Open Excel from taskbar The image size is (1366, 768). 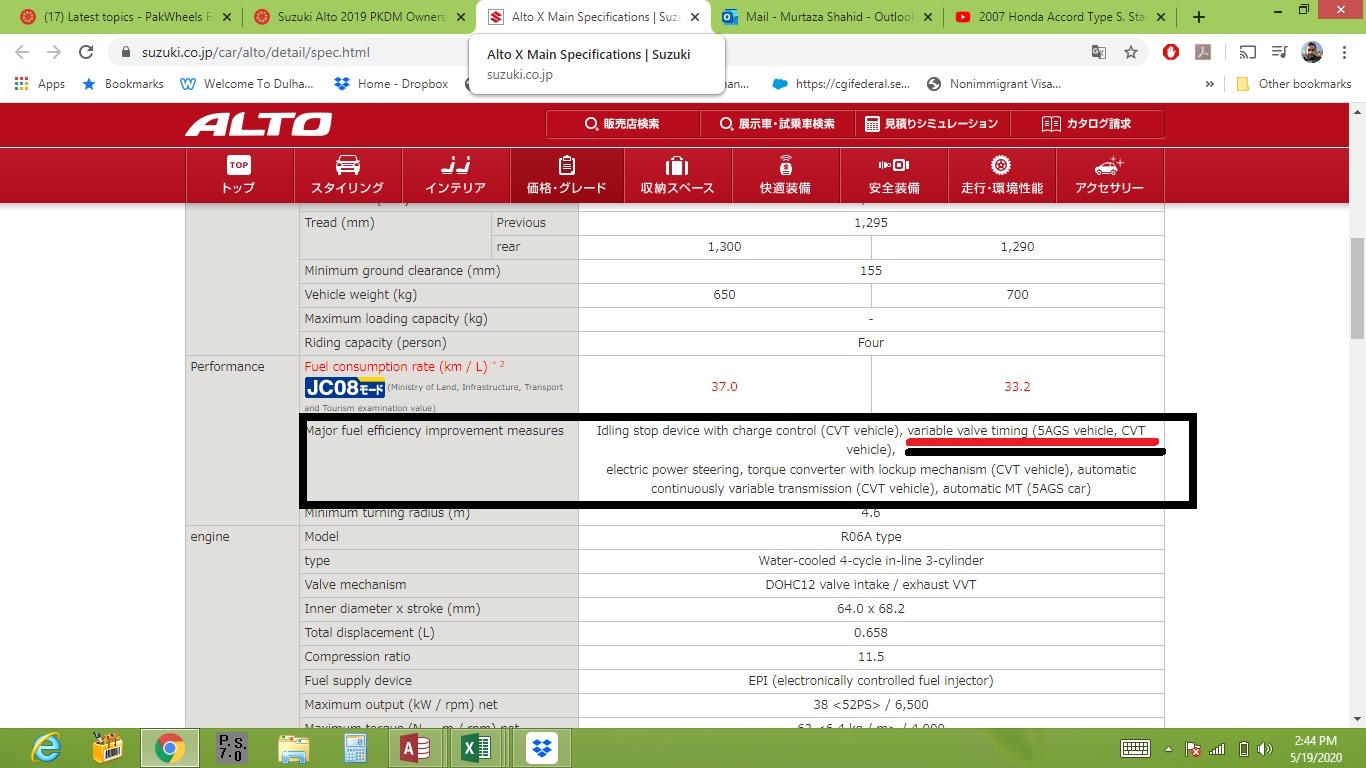pyautogui.click(x=477, y=748)
